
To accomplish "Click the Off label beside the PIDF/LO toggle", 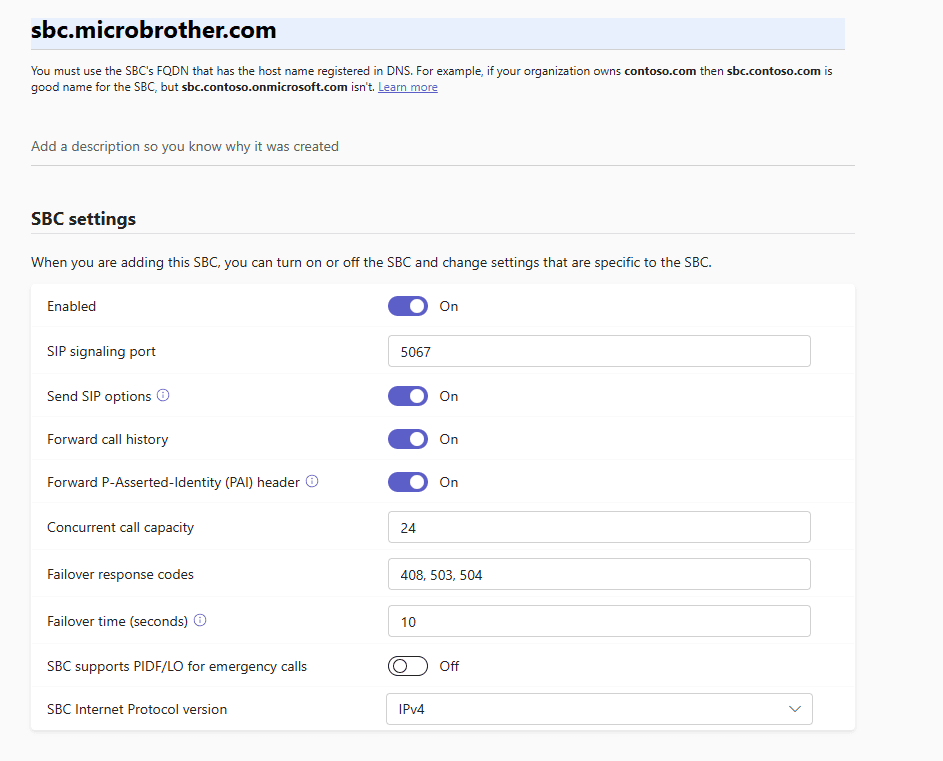I will (x=449, y=666).
